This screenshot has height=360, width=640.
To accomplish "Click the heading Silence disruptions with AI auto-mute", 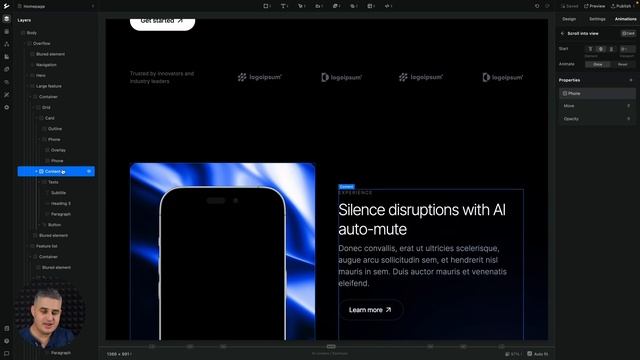I will tap(422, 219).
